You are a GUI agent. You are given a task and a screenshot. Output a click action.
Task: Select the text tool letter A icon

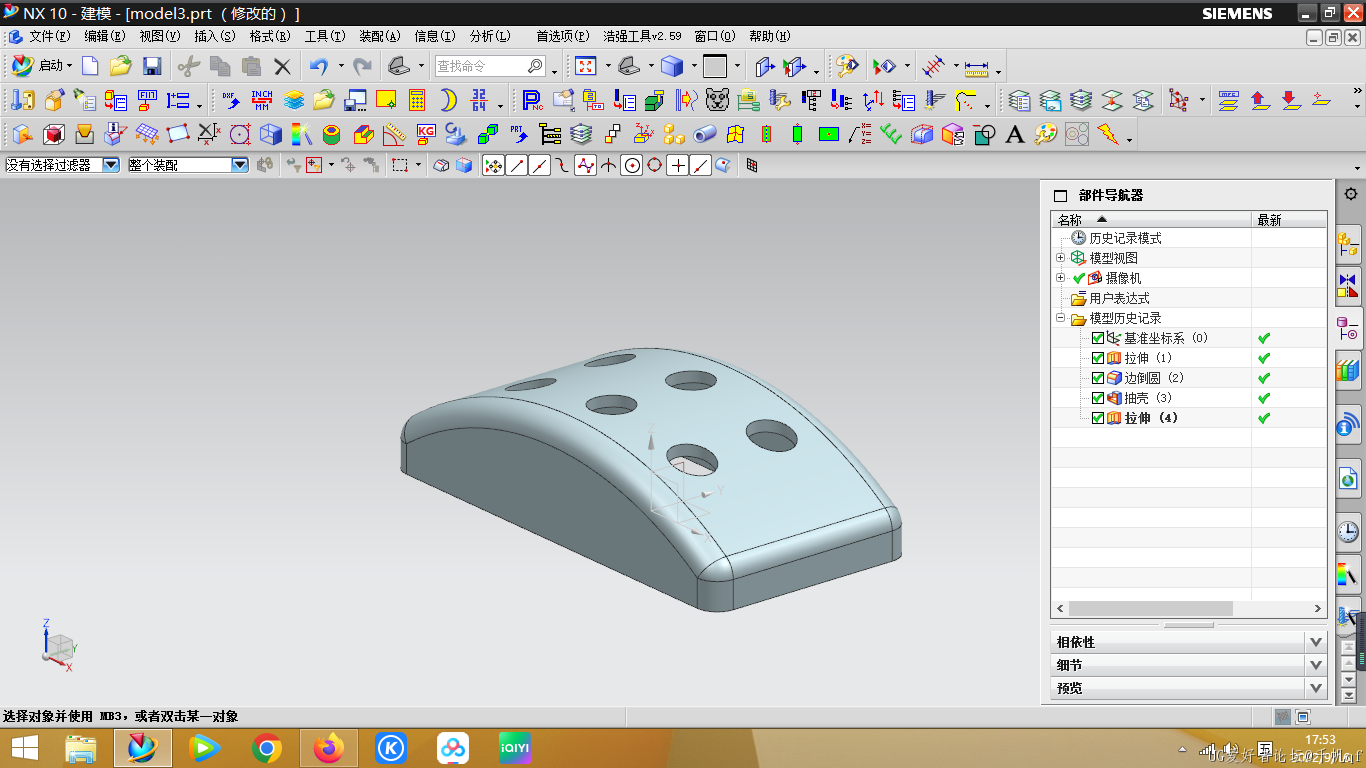[x=1015, y=134]
